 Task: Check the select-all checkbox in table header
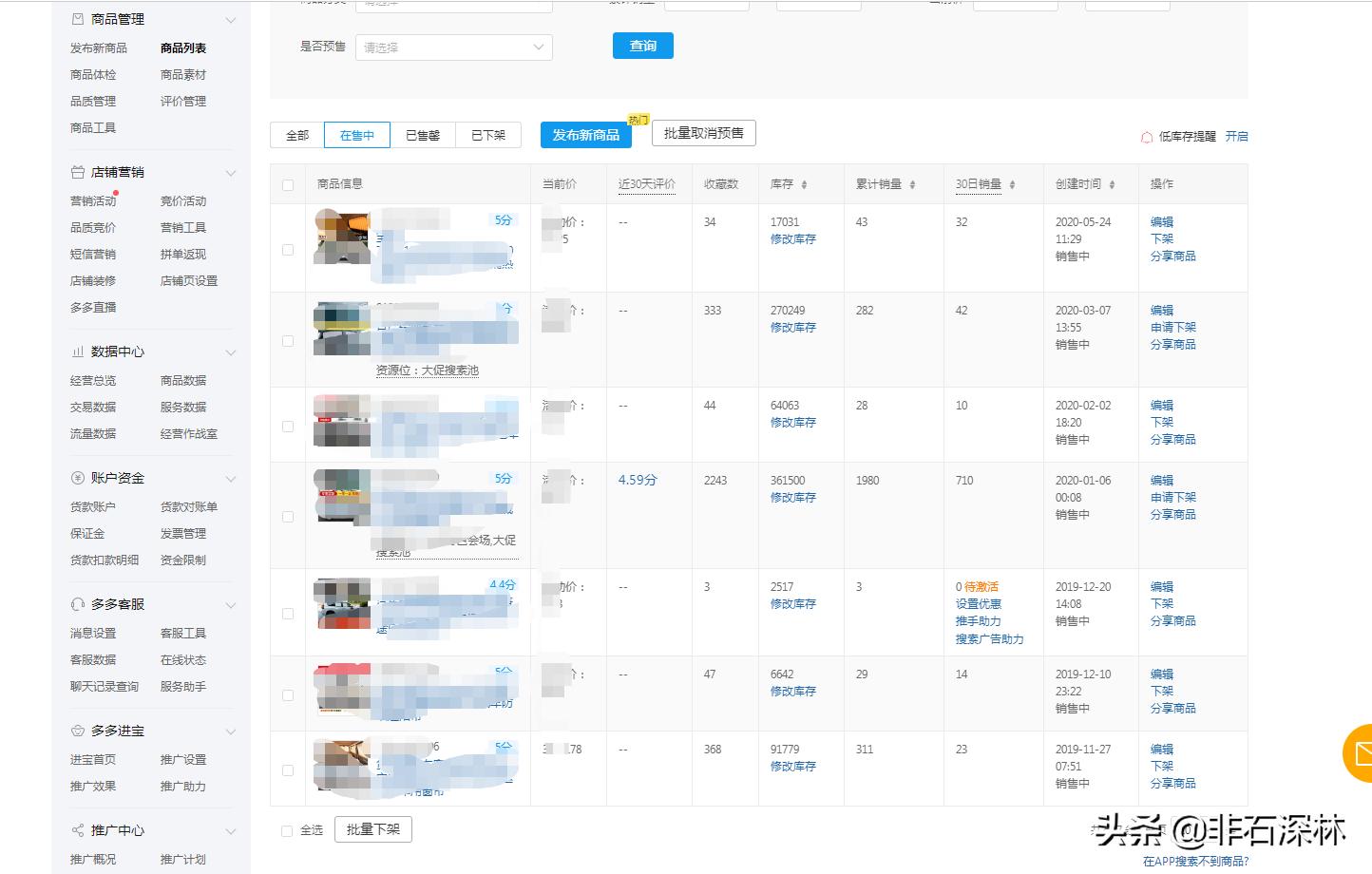coord(288,183)
